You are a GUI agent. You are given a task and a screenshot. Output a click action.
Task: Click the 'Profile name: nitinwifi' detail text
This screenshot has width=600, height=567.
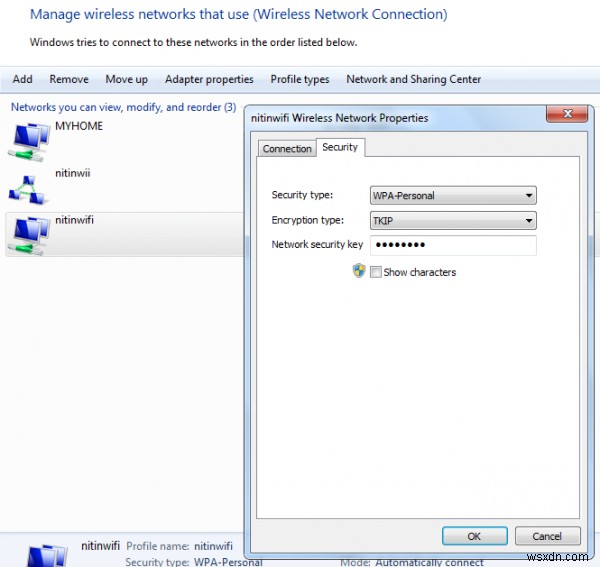(179, 546)
